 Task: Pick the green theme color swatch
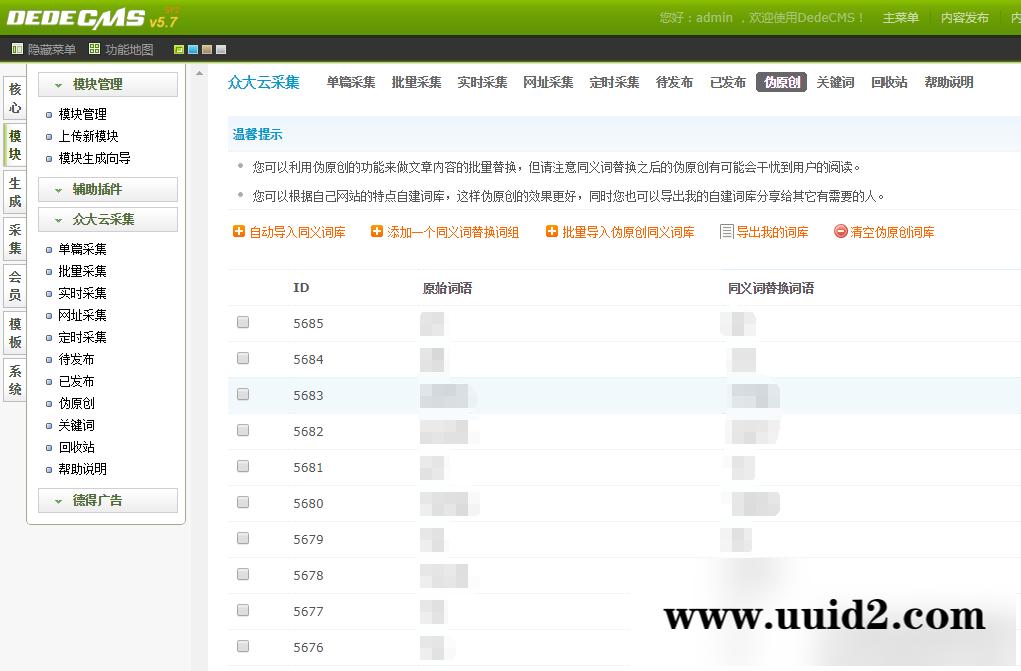pyautogui.click(x=179, y=48)
